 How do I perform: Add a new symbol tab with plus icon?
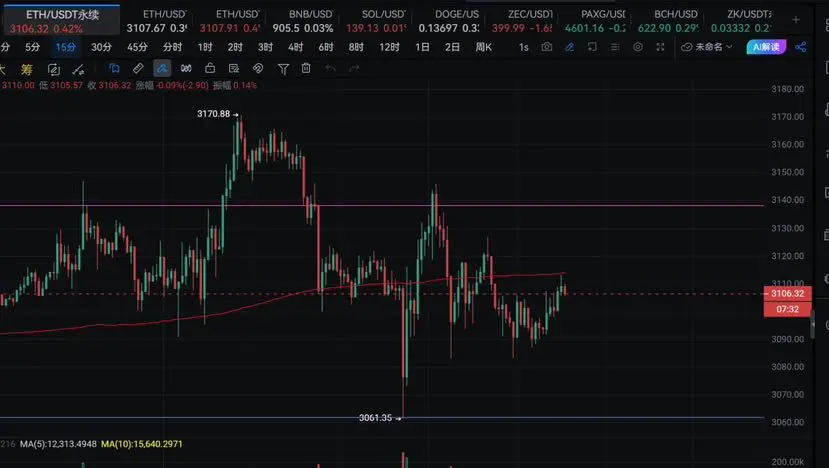point(796,20)
